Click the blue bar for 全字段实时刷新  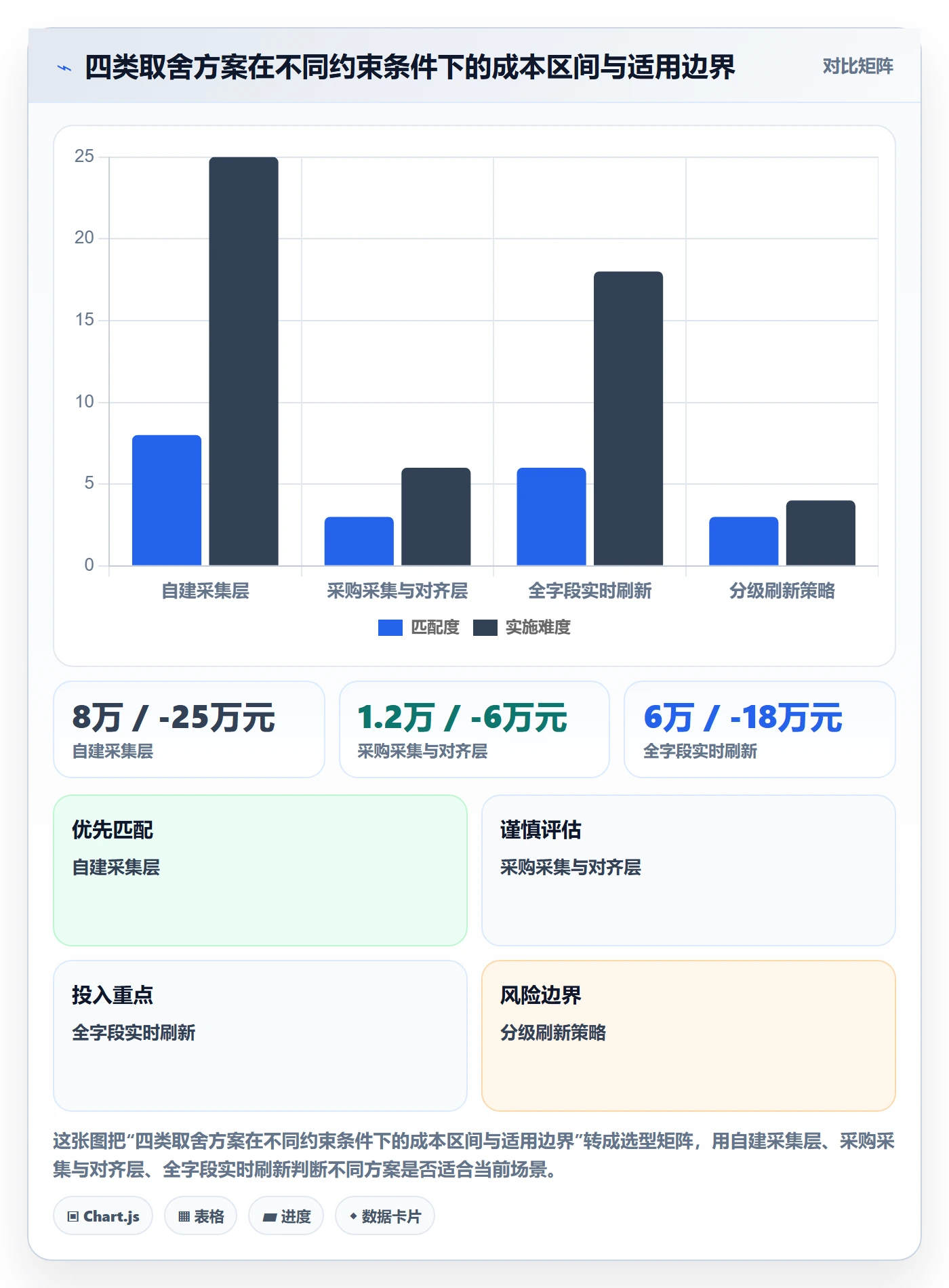551,517
